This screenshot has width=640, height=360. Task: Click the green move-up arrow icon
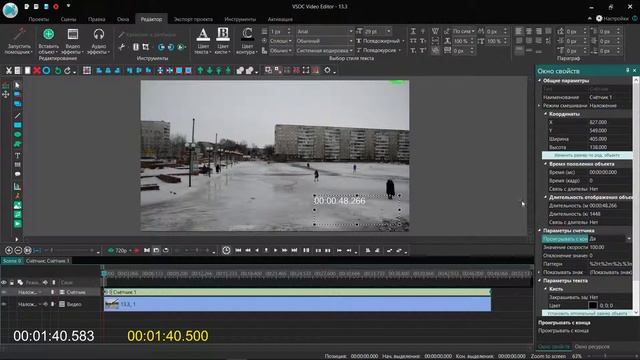(x=200, y=71)
